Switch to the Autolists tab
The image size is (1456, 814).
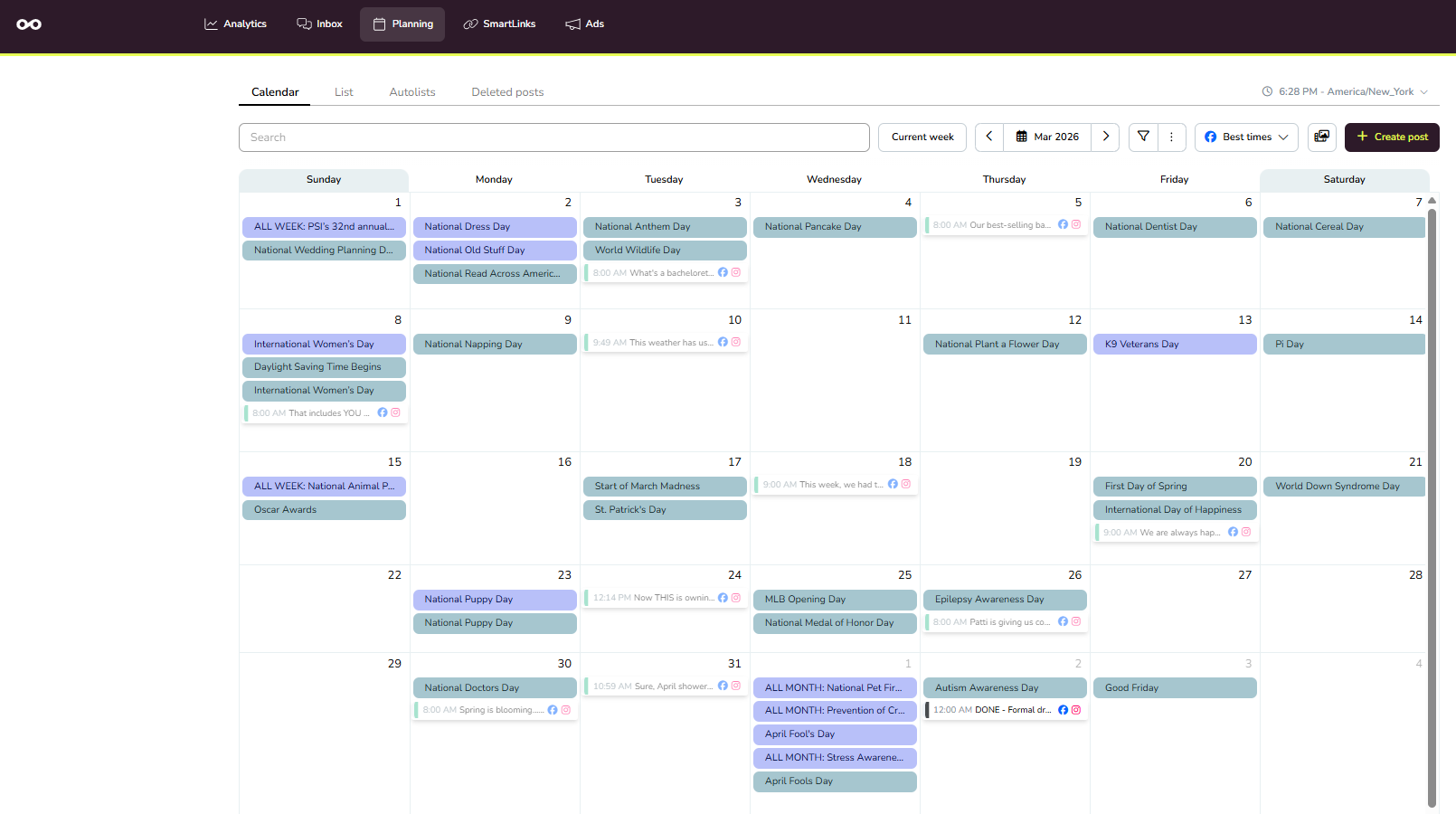click(x=411, y=91)
